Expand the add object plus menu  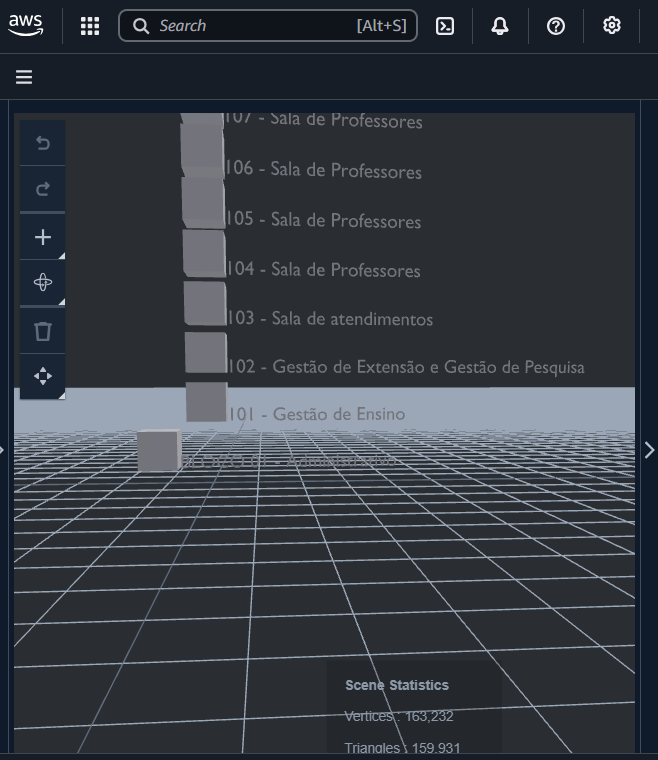43,237
